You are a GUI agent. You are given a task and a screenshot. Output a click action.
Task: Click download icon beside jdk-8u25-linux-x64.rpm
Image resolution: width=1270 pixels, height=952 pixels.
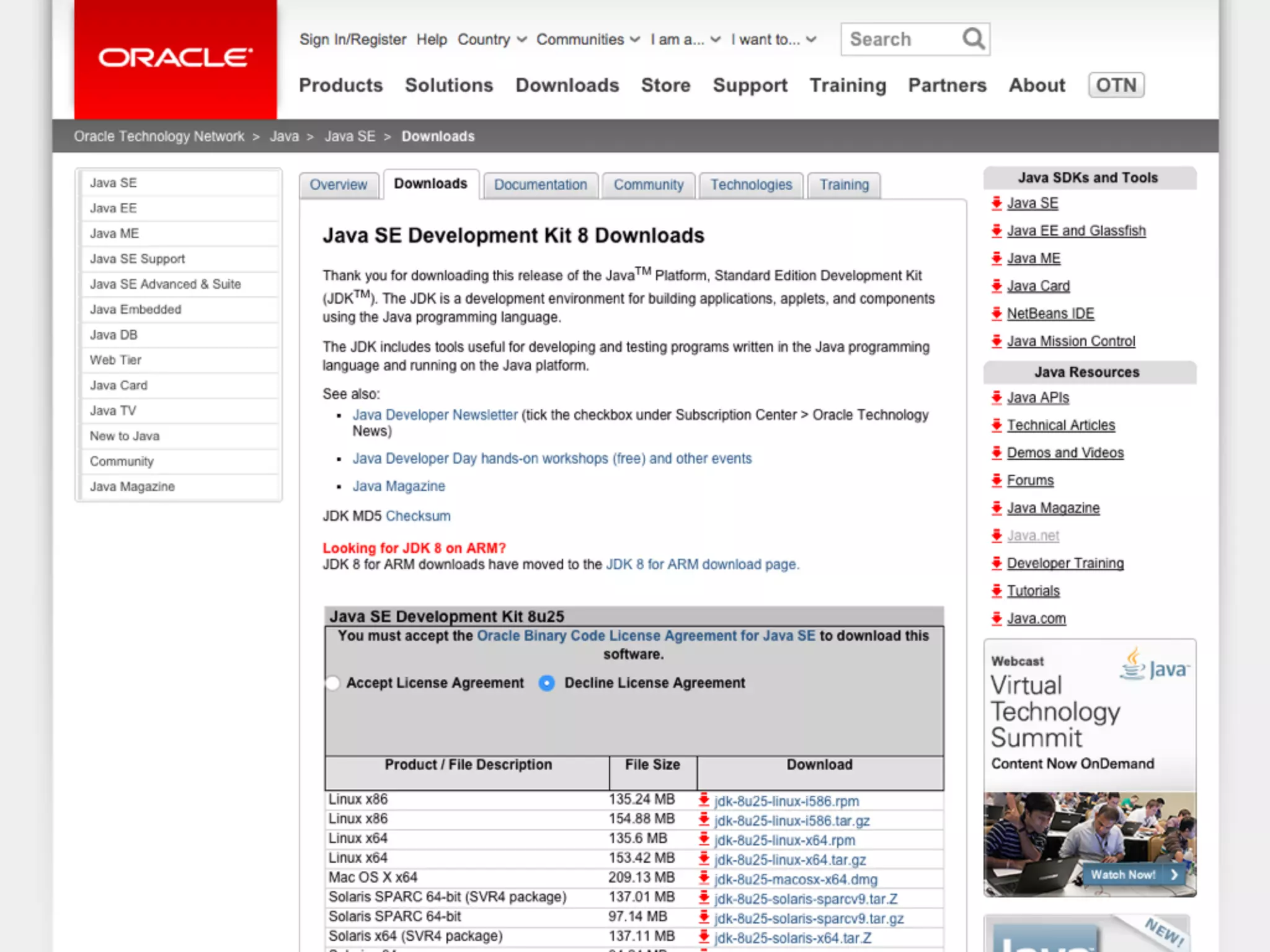(704, 839)
